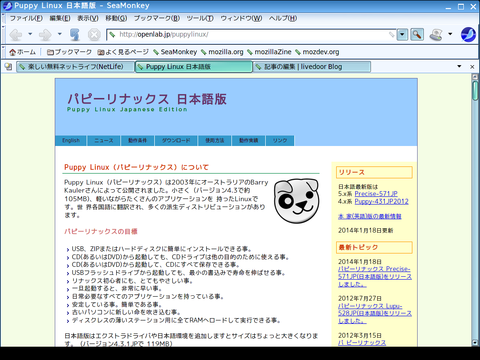The image size is (480, 360).
Task: Open the Back history dropdown arrow
Action: pyautogui.click(x=30, y=34)
